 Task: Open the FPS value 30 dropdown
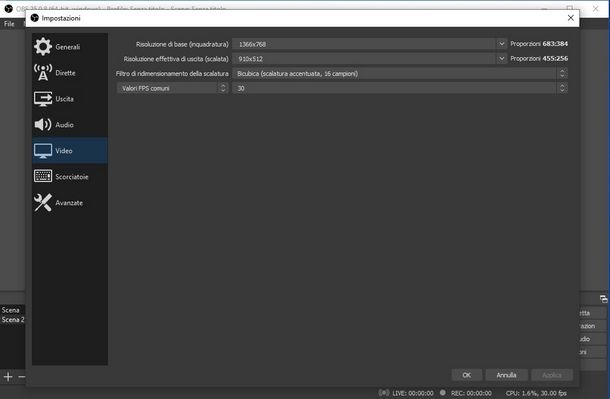coord(400,88)
